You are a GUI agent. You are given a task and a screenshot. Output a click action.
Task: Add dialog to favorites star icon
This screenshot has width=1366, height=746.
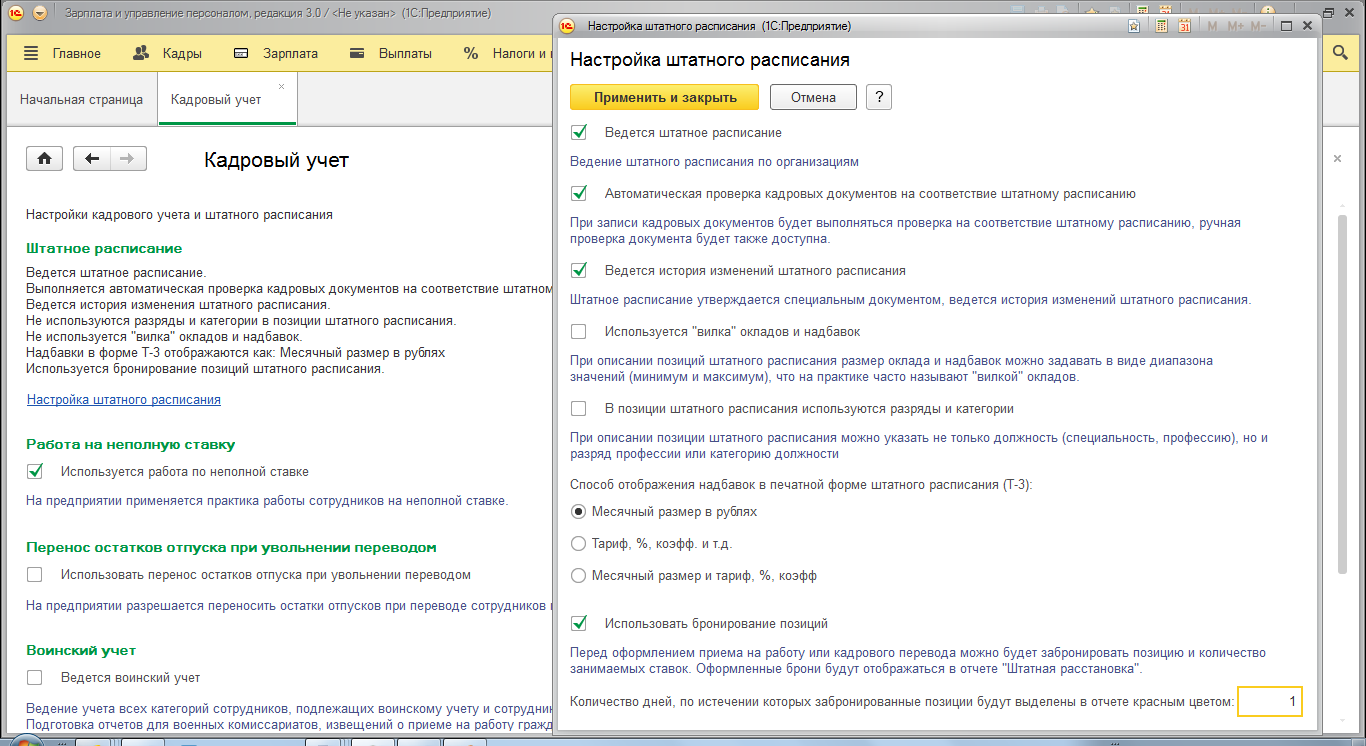pos(1135,26)
